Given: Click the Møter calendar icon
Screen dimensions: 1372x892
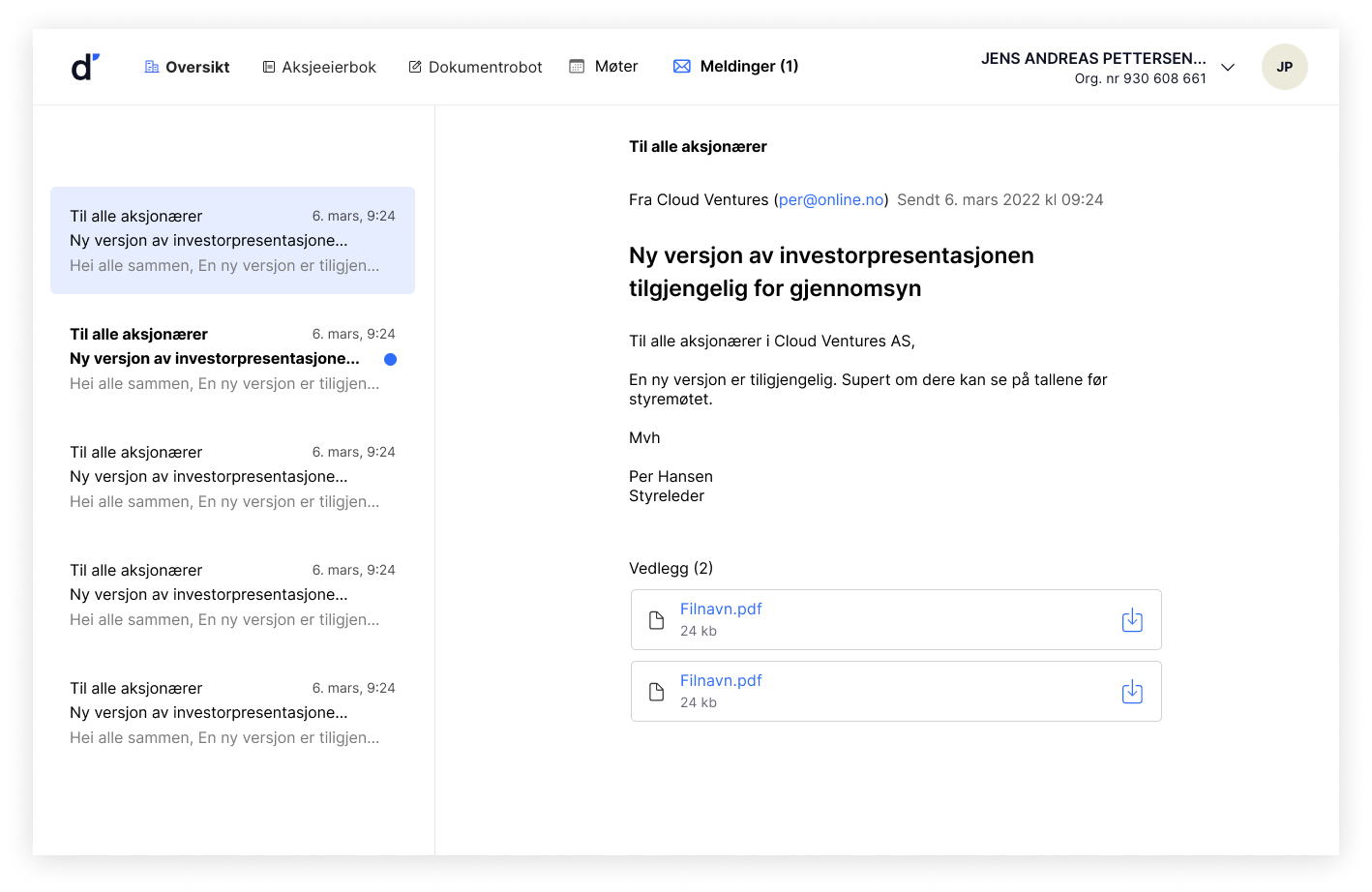Looking at the screenshot, I should (x=577, y=67).
